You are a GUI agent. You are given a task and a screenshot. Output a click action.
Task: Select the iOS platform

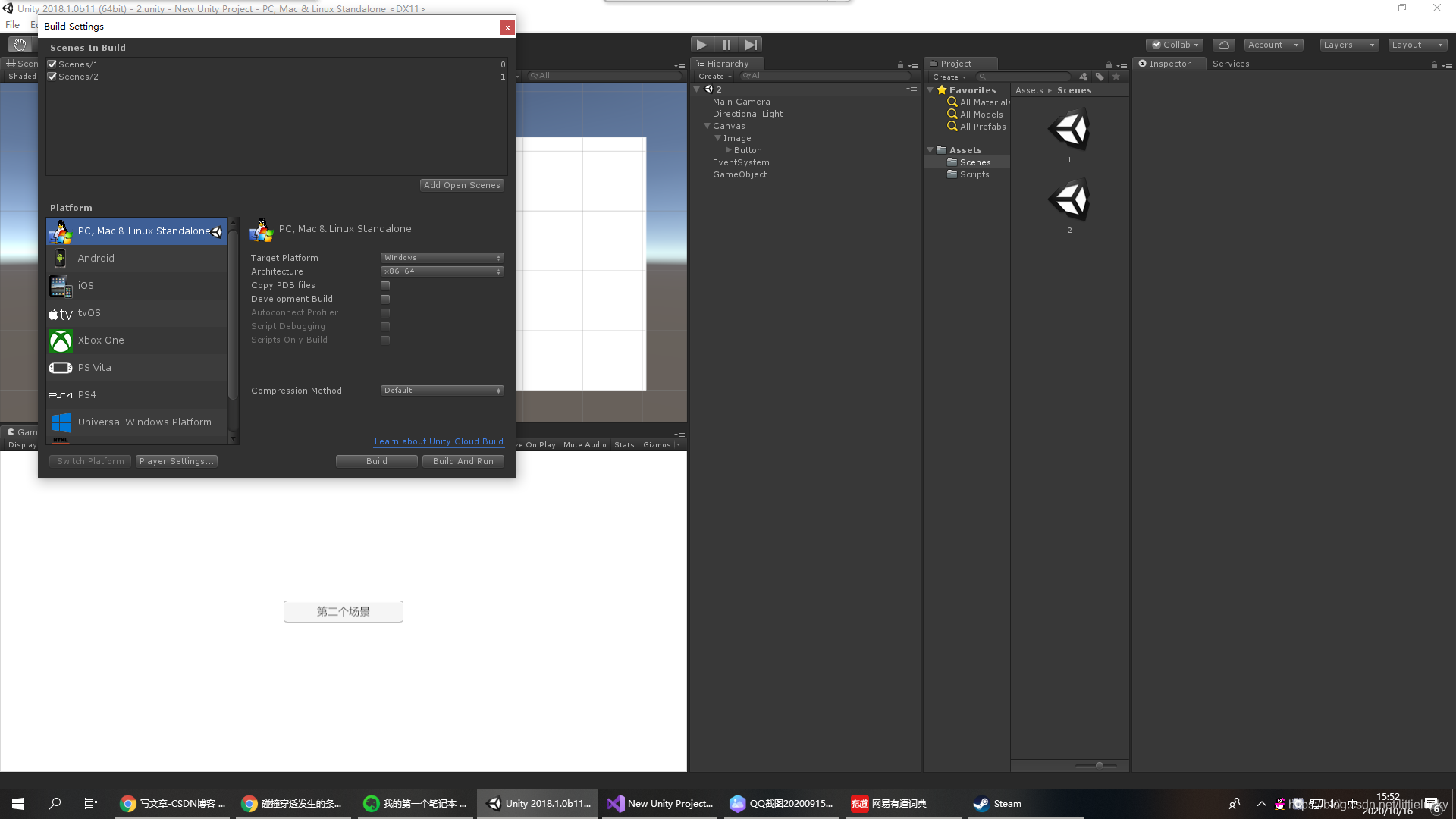[137, 286]
